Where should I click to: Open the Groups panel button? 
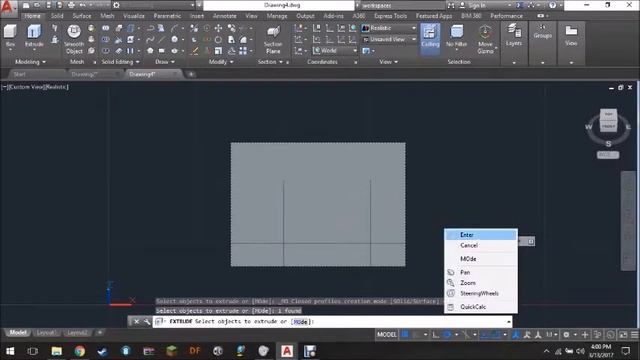coord(542,31)
